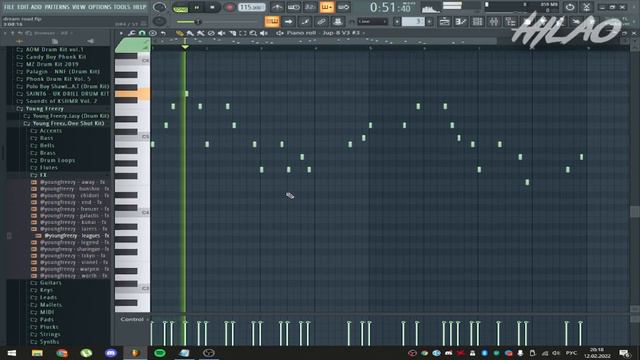Open the EDIT menu
640x360 pixels.
coord(23,7)
